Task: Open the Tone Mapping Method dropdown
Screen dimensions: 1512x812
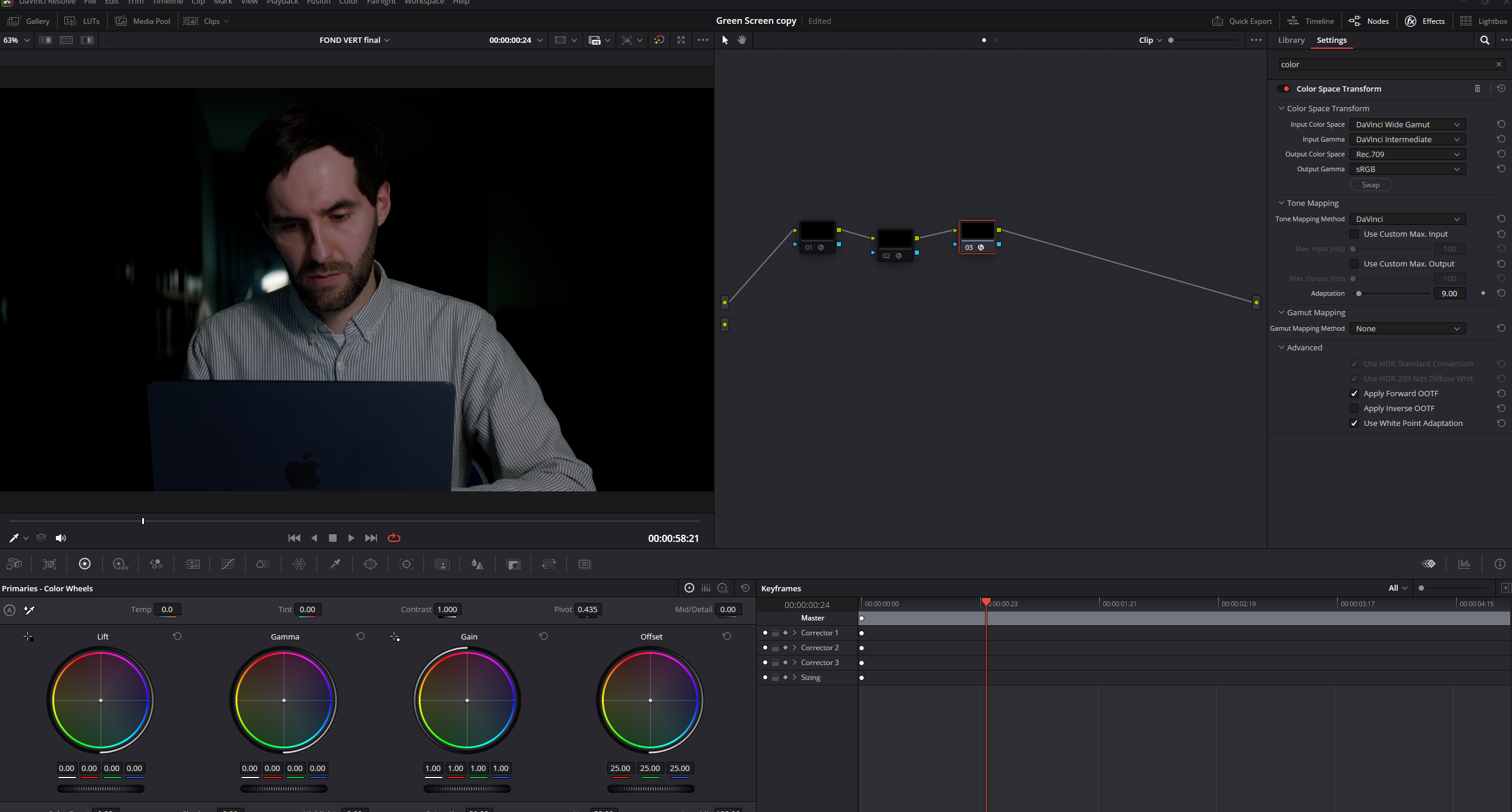Action: click(x=1407, y=220)
